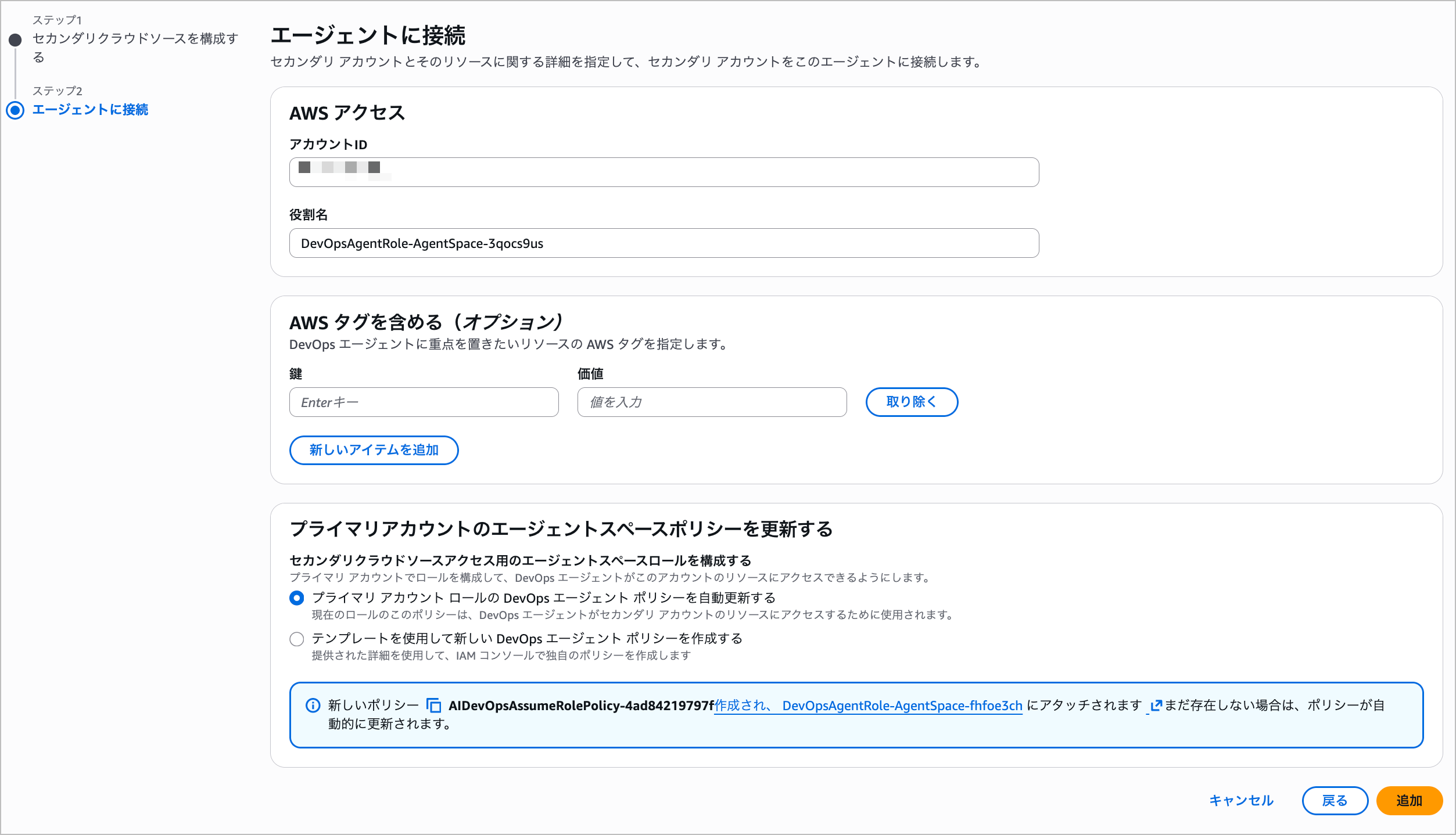The height and width of the screenshot is (835, 1456).
Task: Go to the セカンダリクラウドソースを構成する step
Action: (135, 39)
